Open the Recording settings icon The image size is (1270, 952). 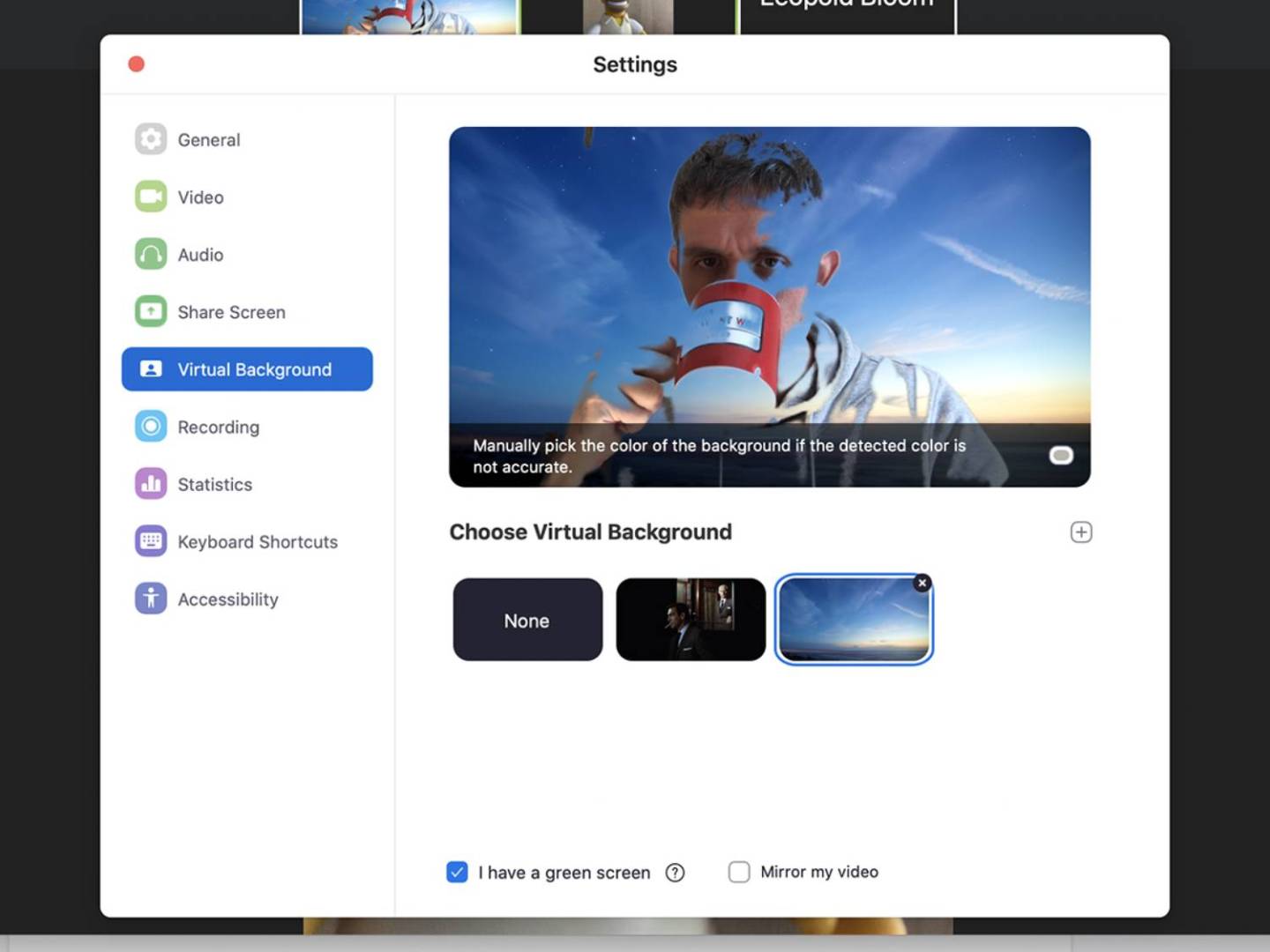[x=151, y=427]
